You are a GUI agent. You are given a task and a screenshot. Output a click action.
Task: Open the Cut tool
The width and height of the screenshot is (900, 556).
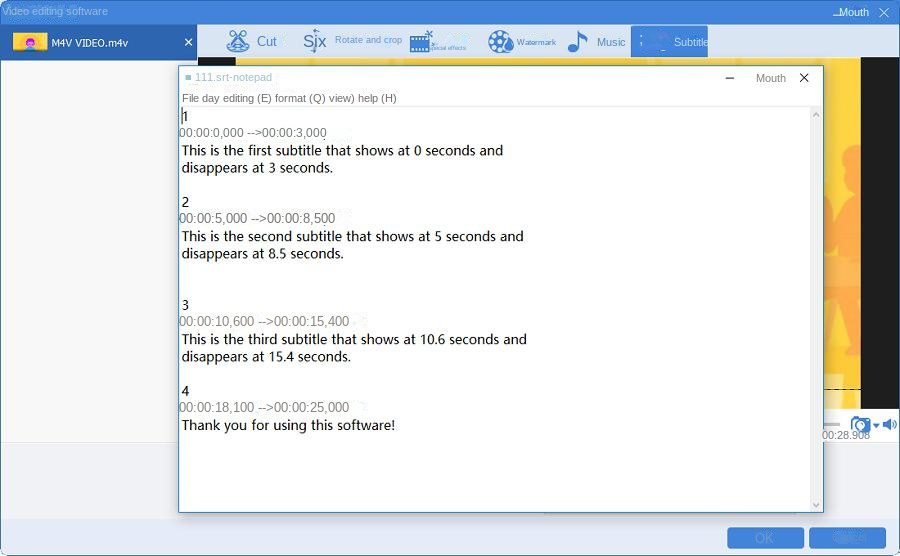252,42
